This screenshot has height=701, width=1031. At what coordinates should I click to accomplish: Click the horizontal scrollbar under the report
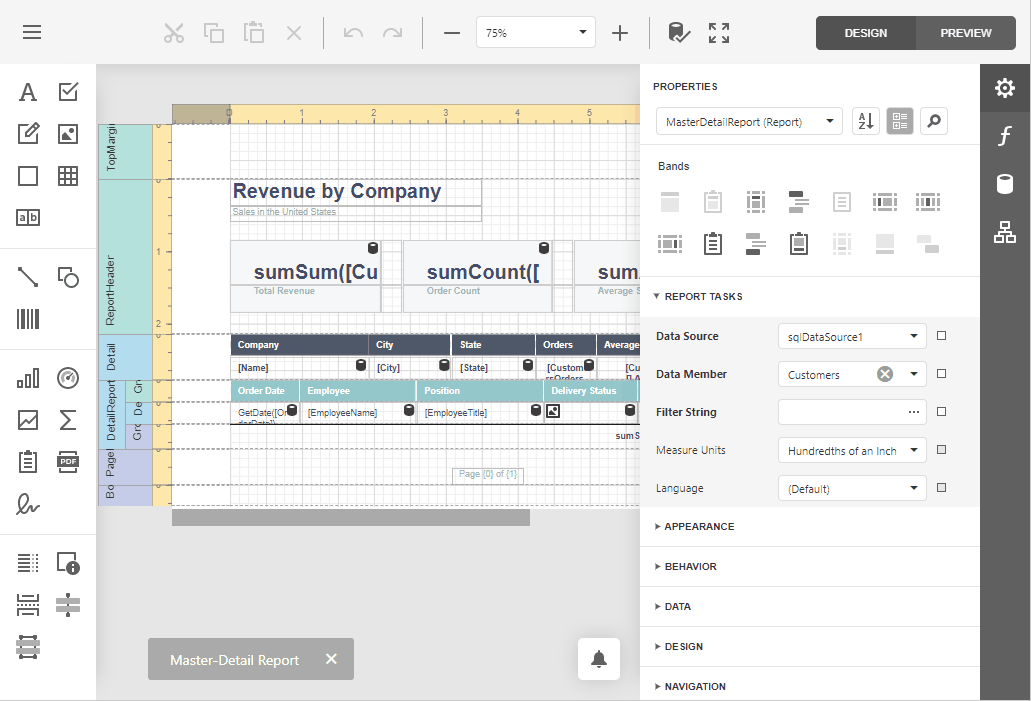pos(350,517)
